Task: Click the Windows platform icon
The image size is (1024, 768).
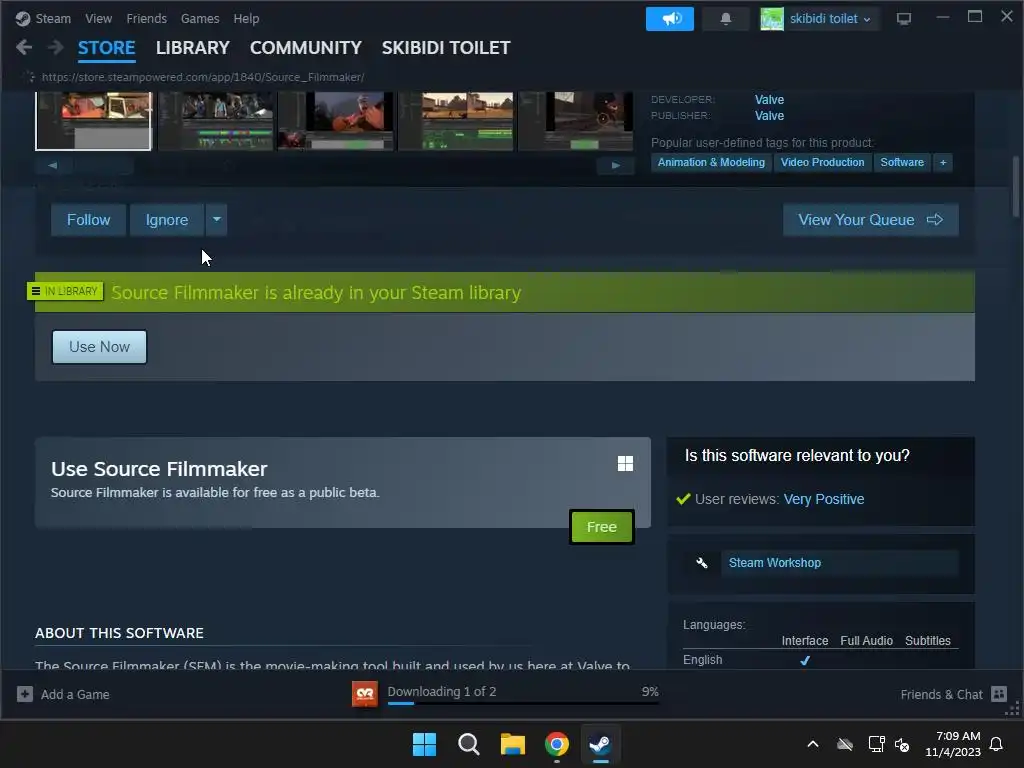Action: (x=625, y=463)
